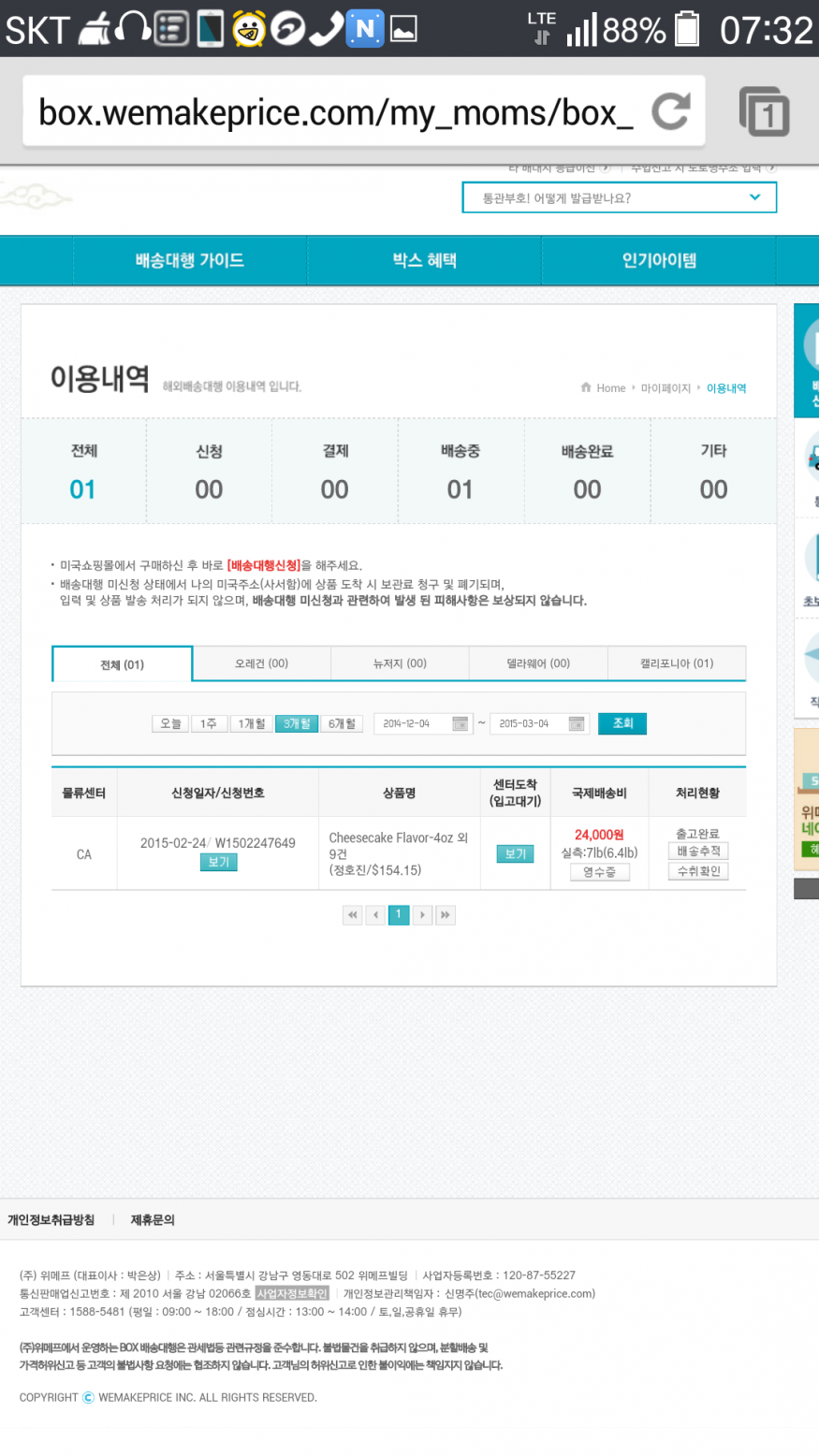
Task: Select the 3개월 period filter
Action: pos(297,723)
